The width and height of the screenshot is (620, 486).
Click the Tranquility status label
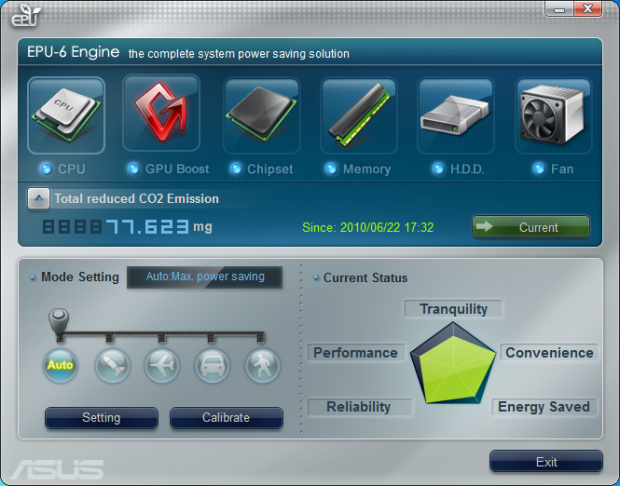tap(454, 309)
